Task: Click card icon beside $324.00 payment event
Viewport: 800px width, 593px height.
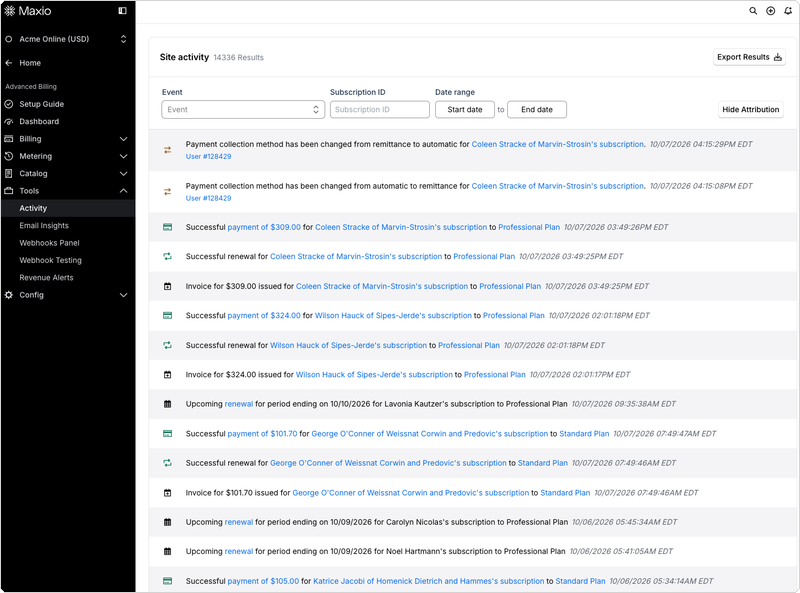Action: coord(167,316)
